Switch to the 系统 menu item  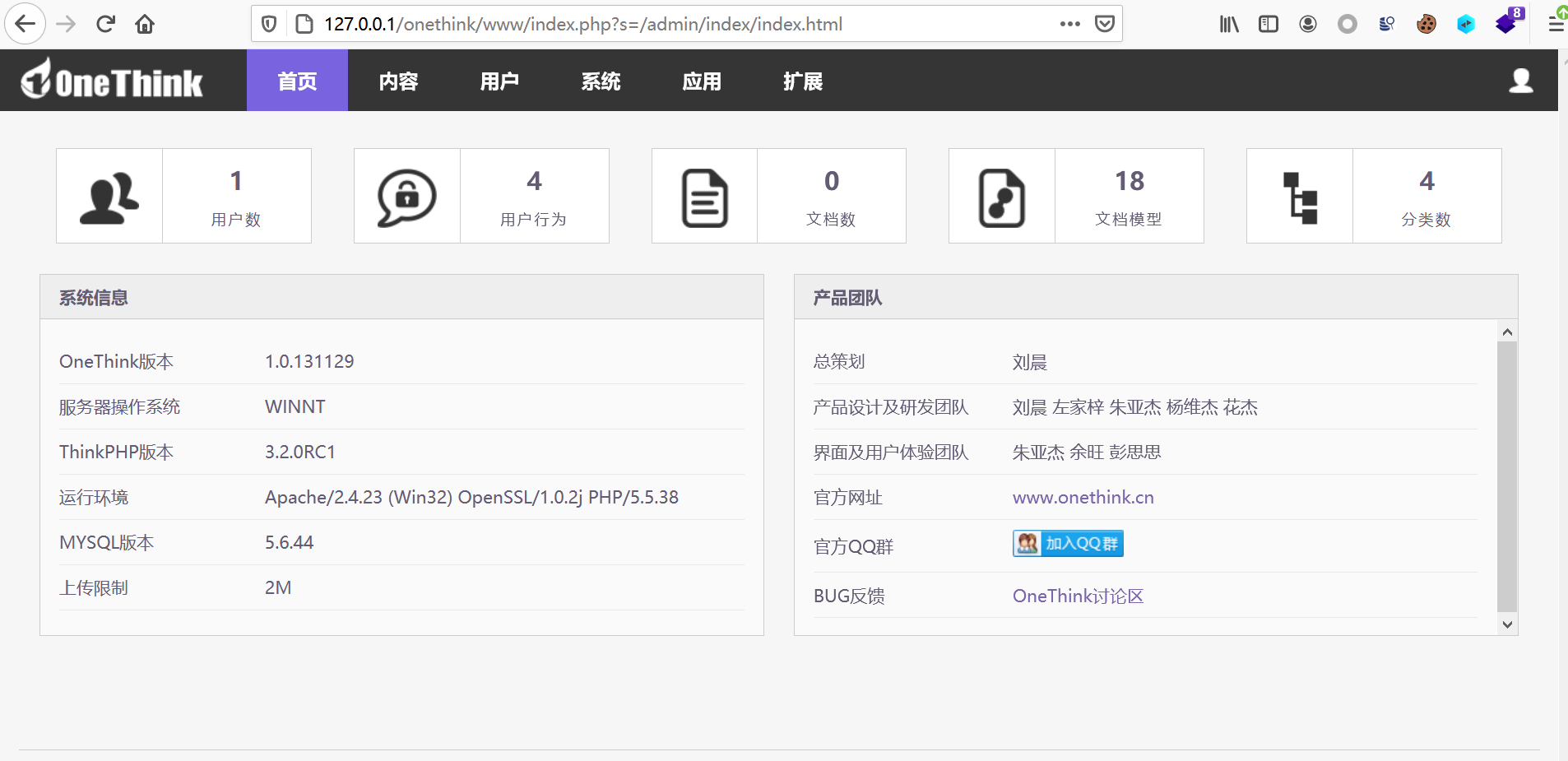[601, 80]
